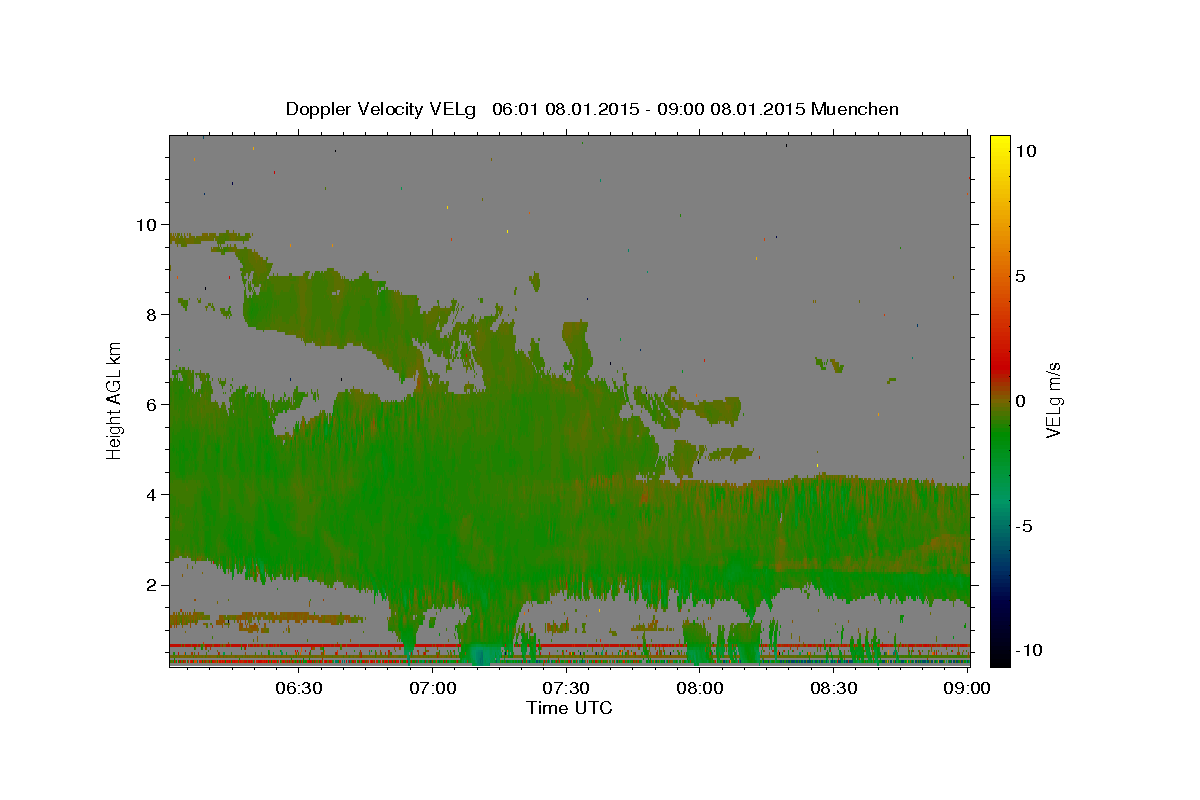Click the 08:00 time tick label

coord(700,689)
